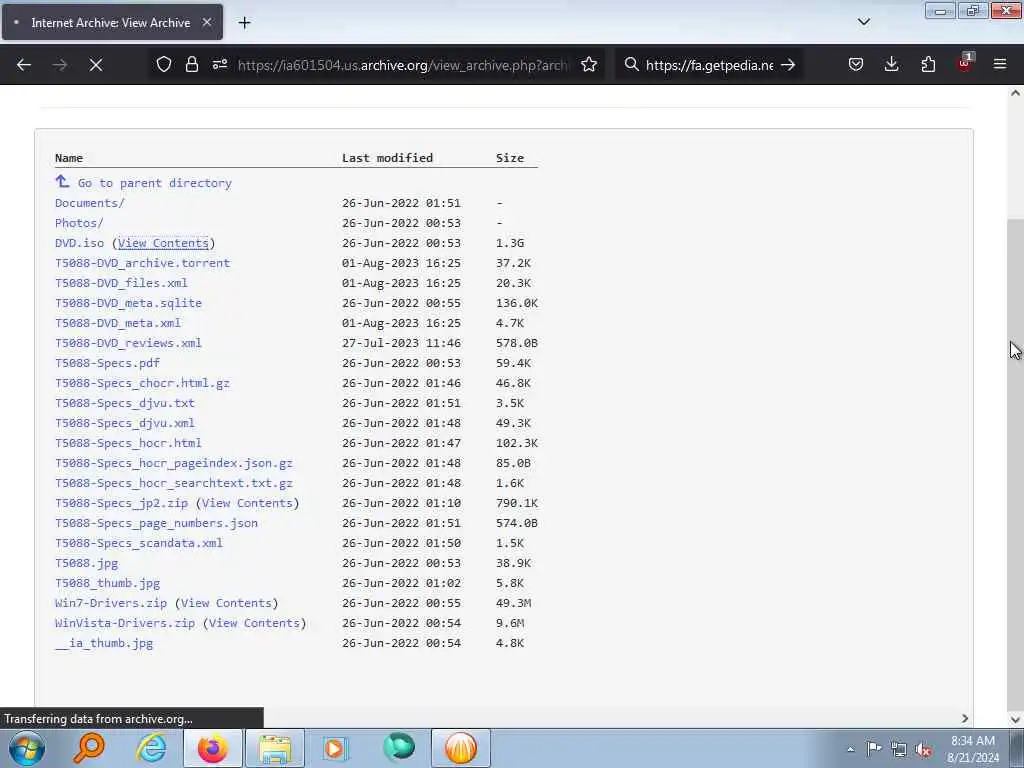
Task: Open __ia_thumb.jpg
Action: 104,643
